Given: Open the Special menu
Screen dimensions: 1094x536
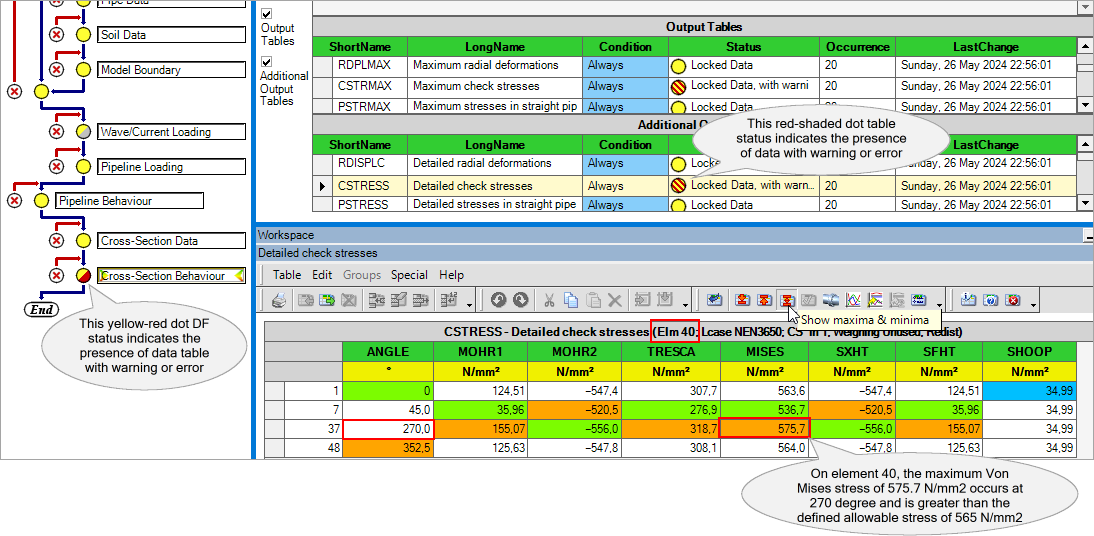Looking at the screenshot, I should click(409, 275).
